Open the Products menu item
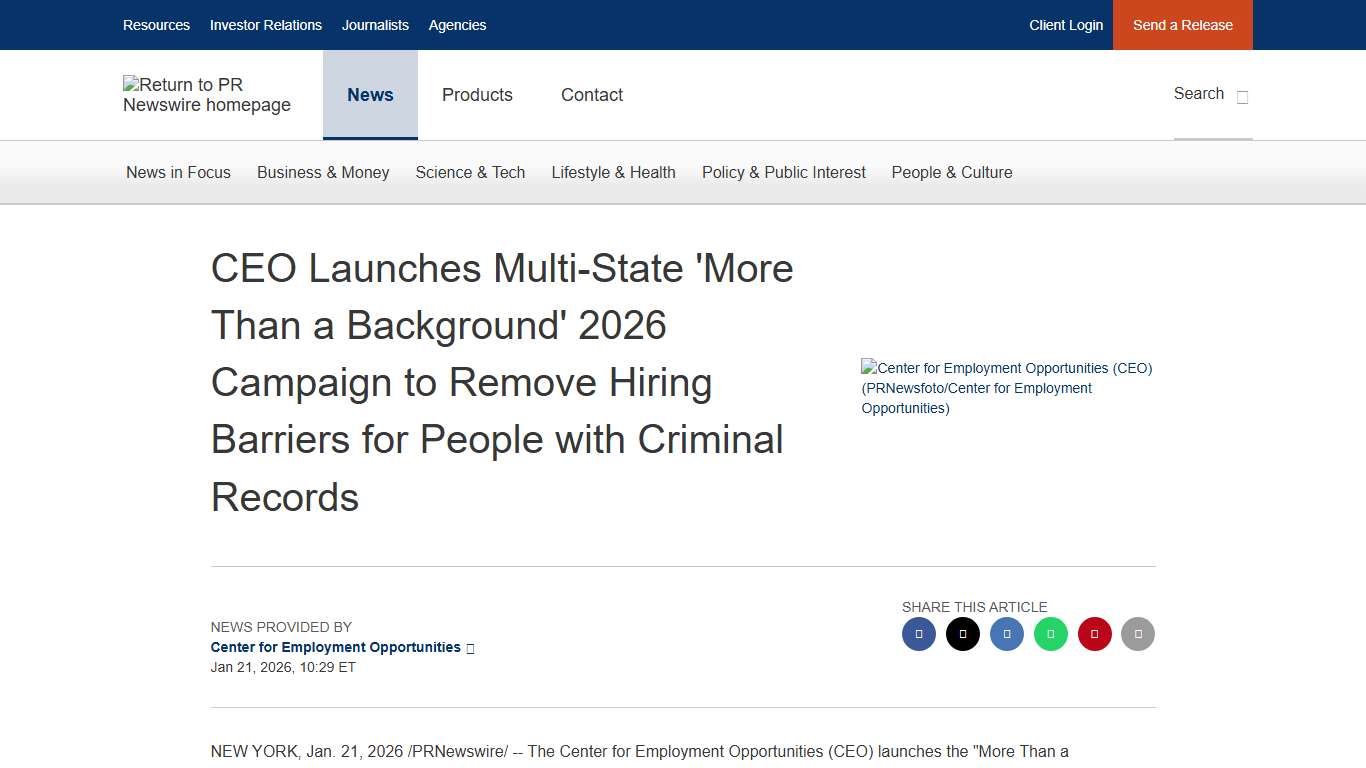1366x768 pixels. (477, 95)
